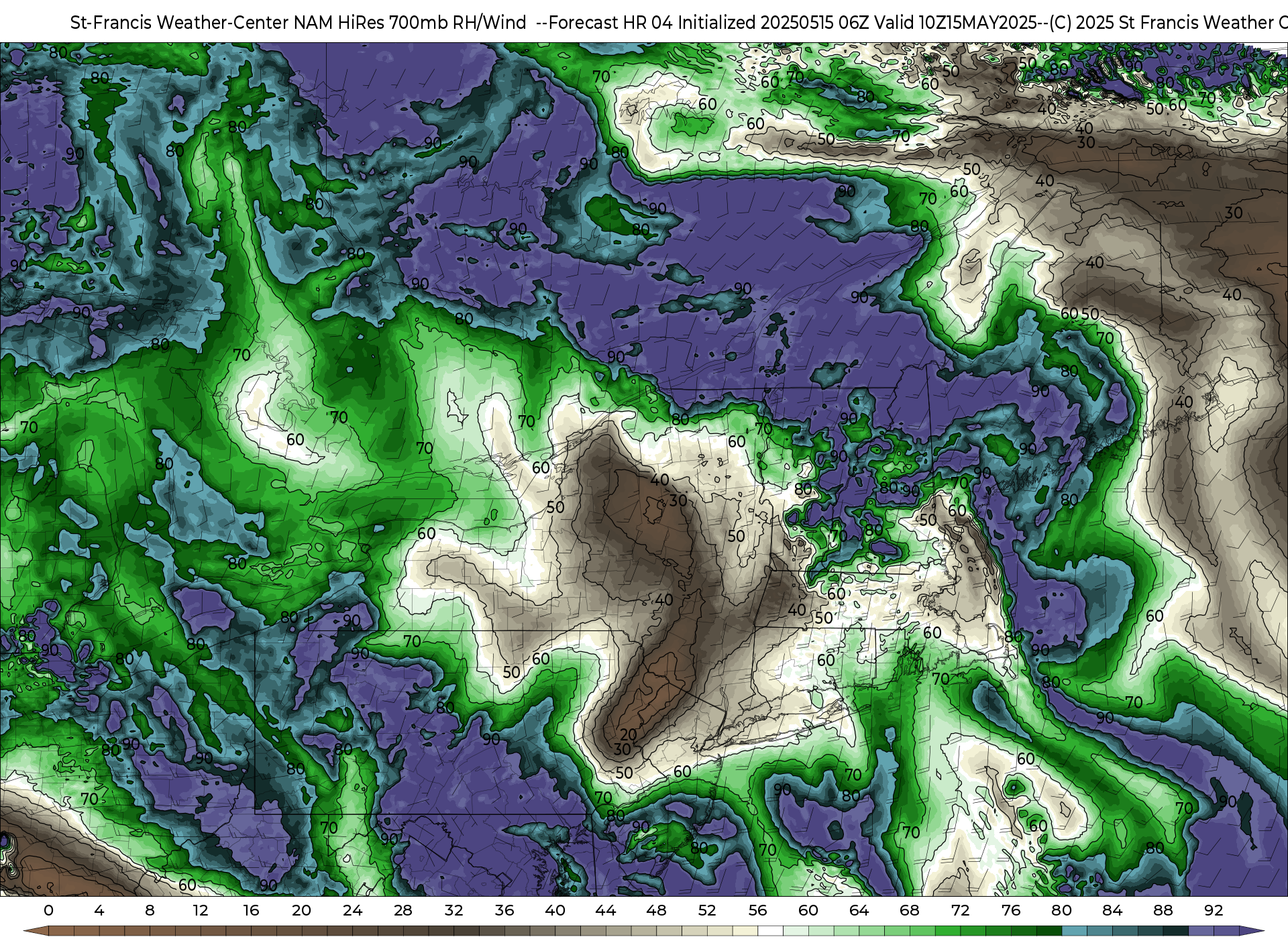Click the colorbar tick label "72"
Viewport: 1288px width, 939px height.
(x=960, y=910)
